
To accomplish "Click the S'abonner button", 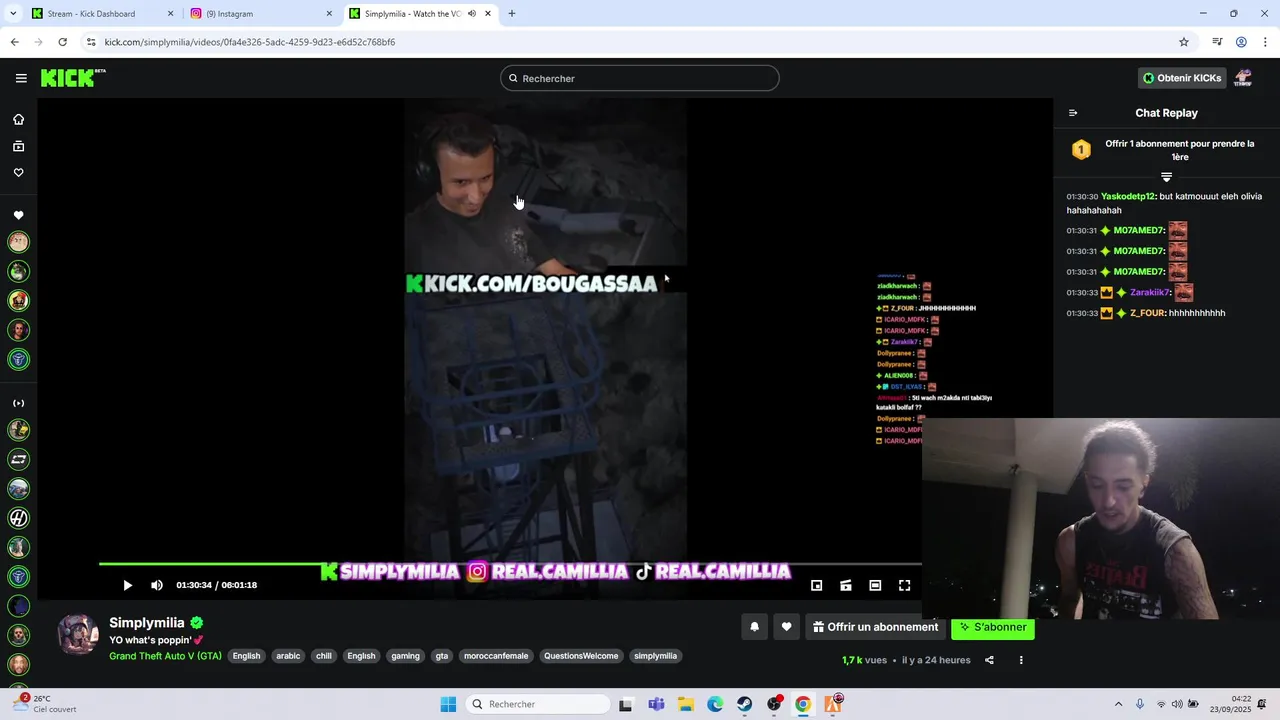I will coord(993,627).
